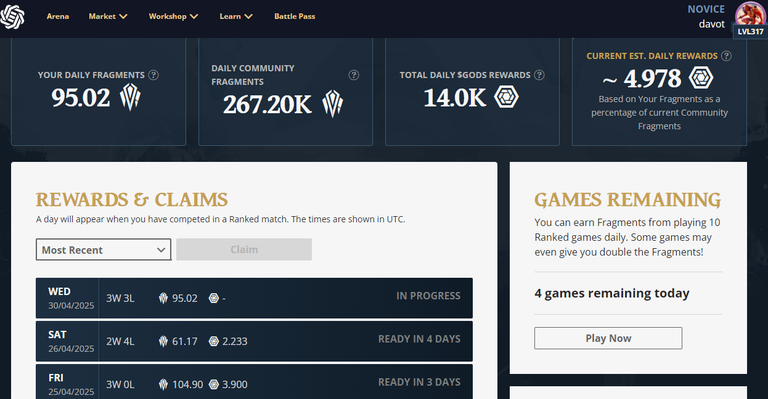Open help icon beside Total Daily $GODS Rewards
768x399 pixels.
pyautogui.click(x=539, y=75)
